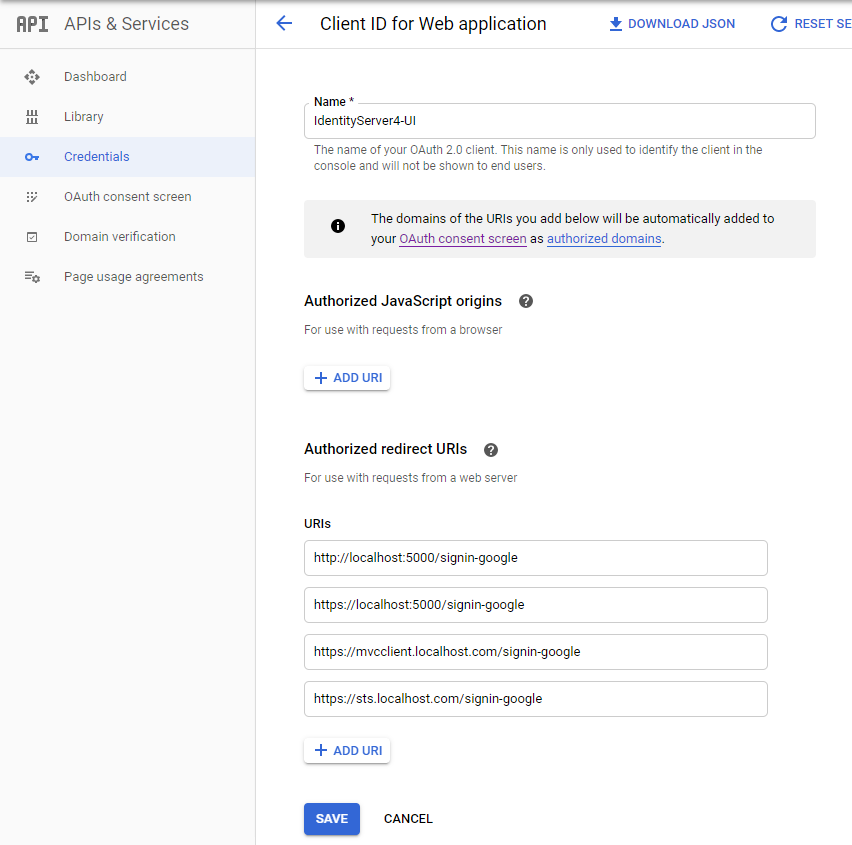Click the Authorized JavaScript origins heading
852x845 pixels.
403,301
